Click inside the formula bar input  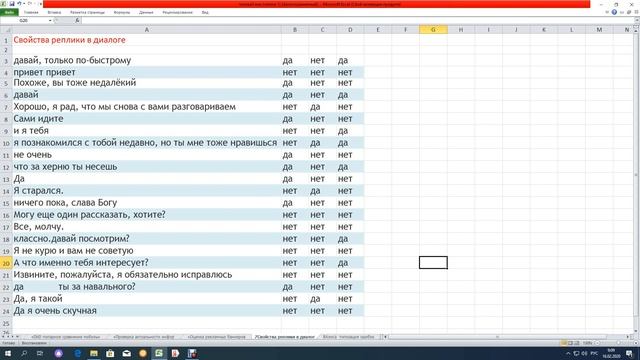(357, 20)
